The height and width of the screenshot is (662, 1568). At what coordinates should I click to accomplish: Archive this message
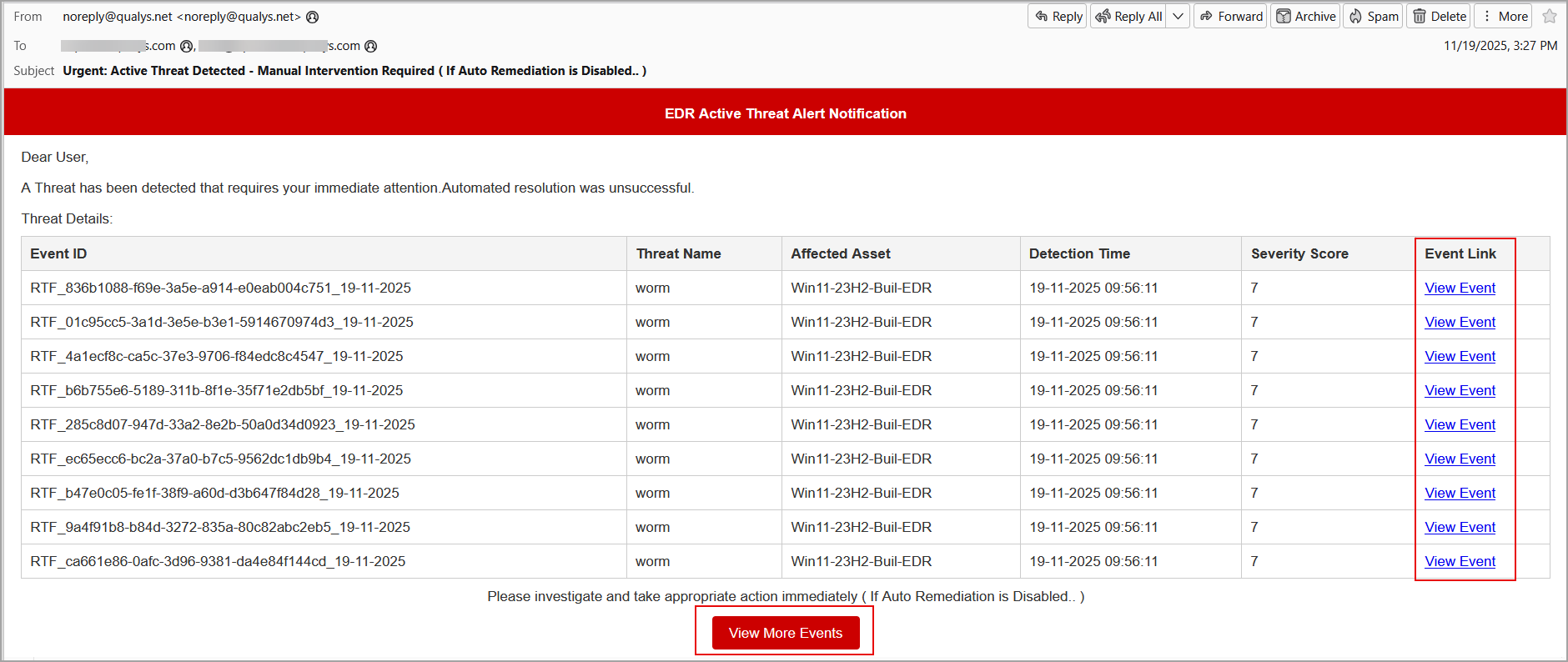(1305, 17)
